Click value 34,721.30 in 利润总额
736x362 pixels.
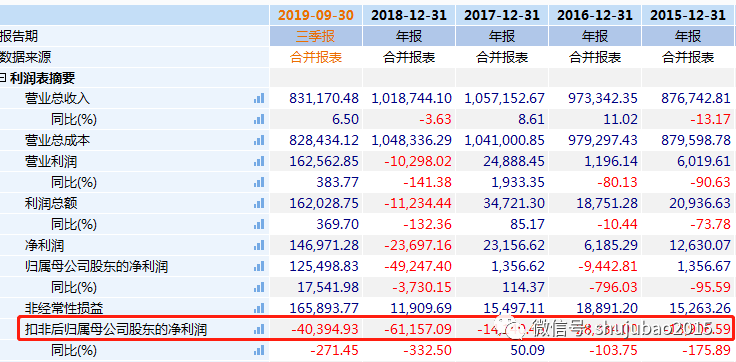tap(514, 203)
